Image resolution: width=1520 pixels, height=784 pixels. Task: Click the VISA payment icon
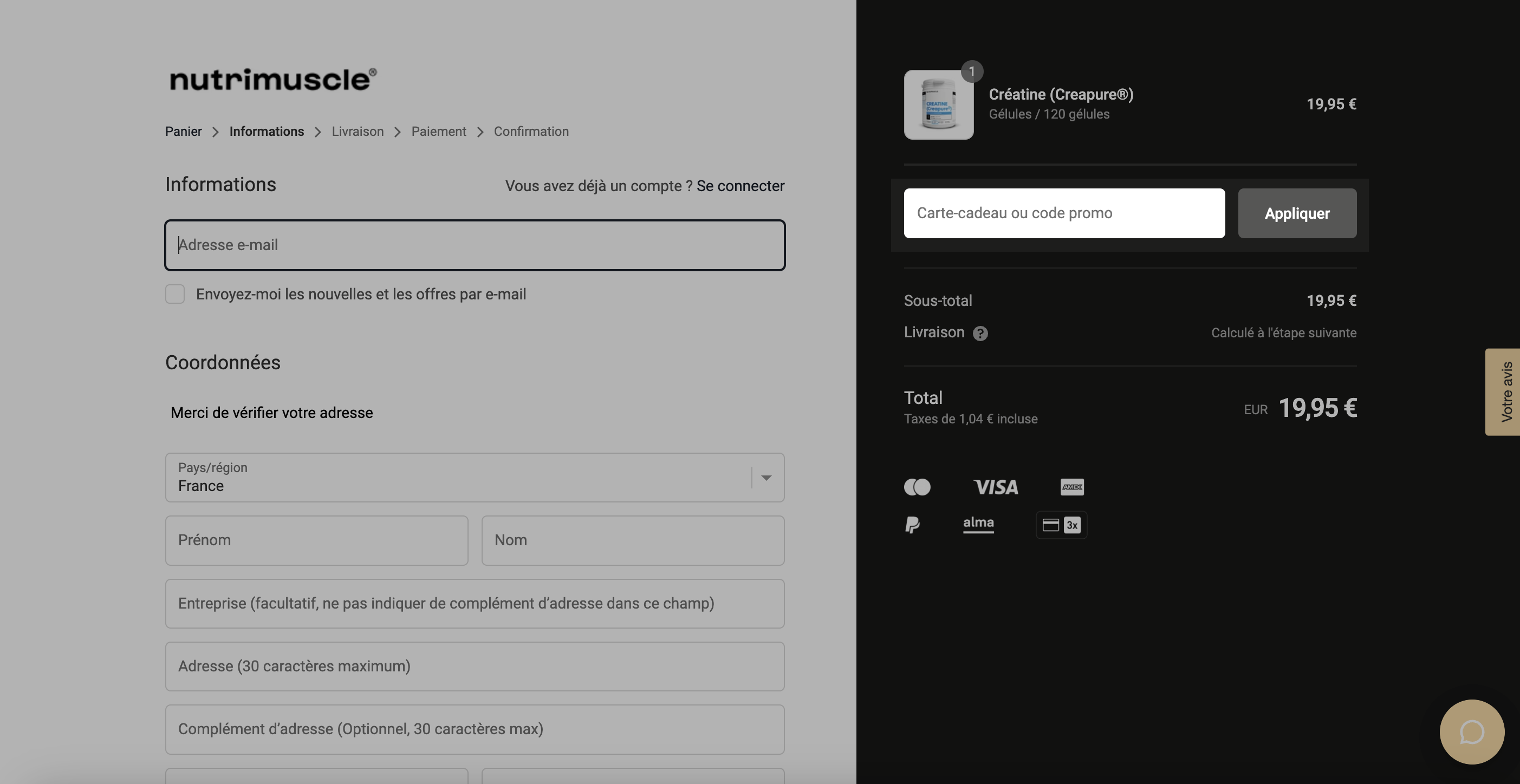point(996,487)
